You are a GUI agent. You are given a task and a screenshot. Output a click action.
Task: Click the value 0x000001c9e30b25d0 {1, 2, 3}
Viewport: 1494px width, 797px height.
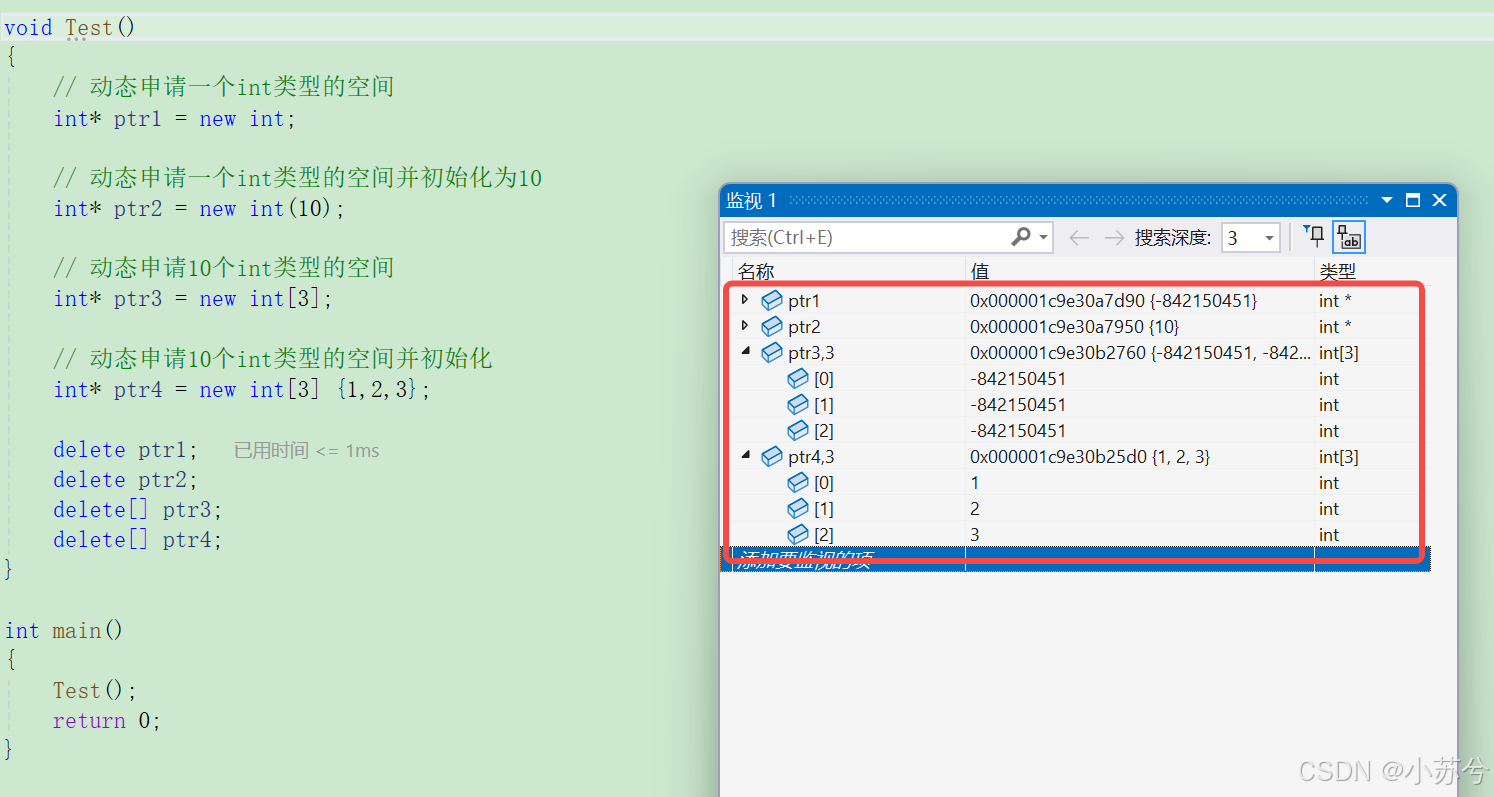(x=1090, y=456)
